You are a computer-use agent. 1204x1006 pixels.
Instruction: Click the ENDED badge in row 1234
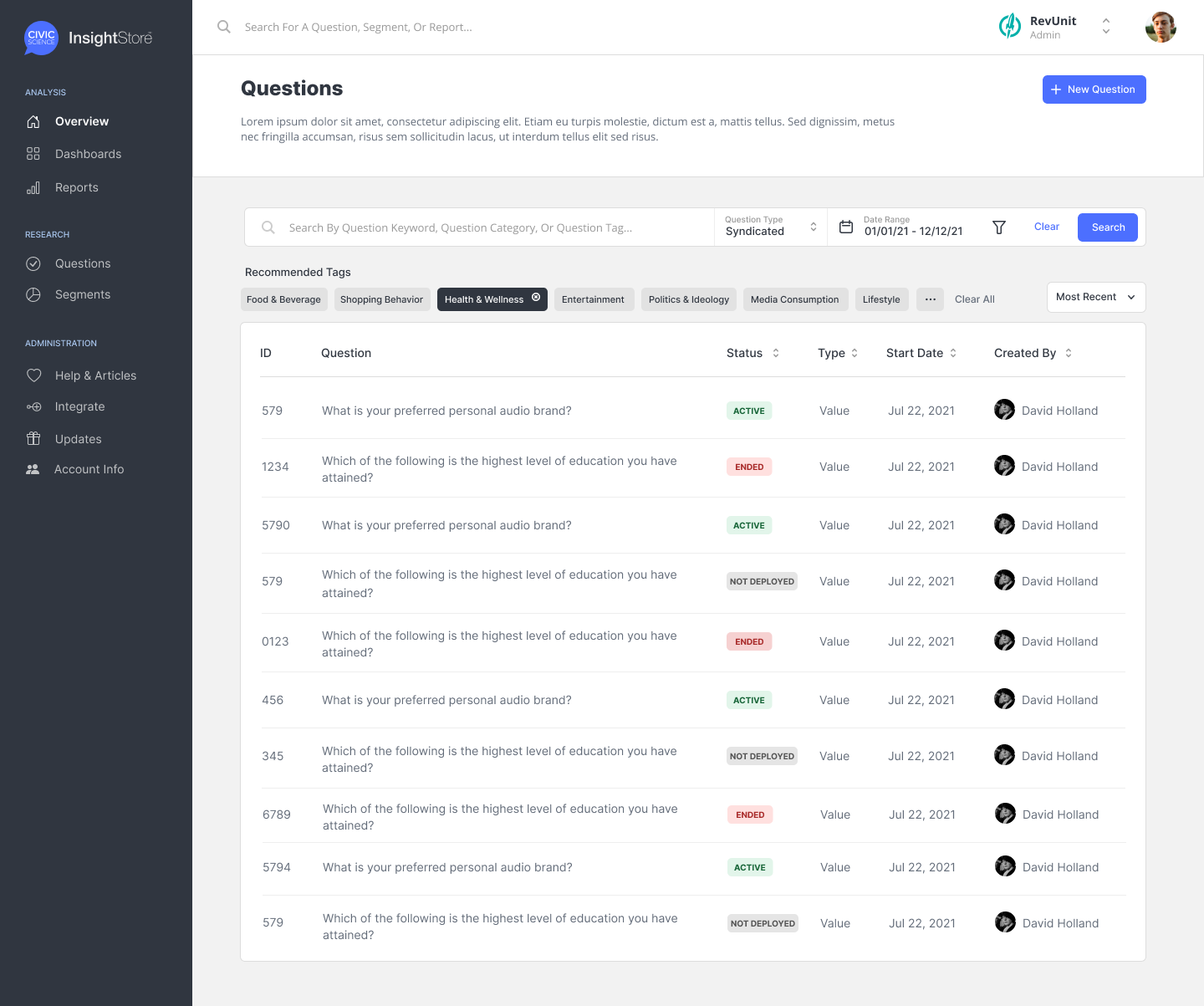coord(749,467)
